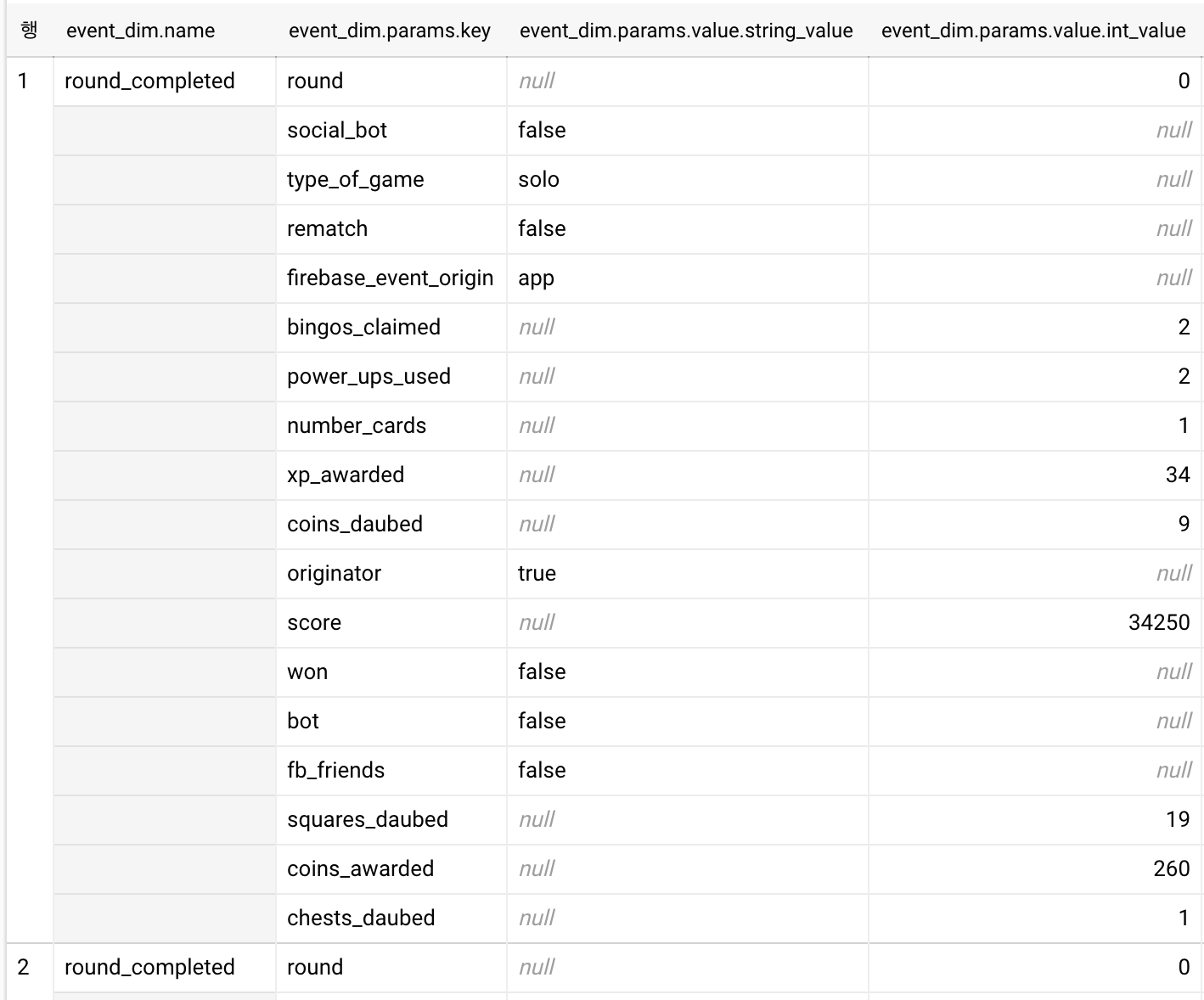Image resolution: width=1204 pixels, height=1000 pixels.
Task: Click the bingos_claimed key cell
Action: 391,328
